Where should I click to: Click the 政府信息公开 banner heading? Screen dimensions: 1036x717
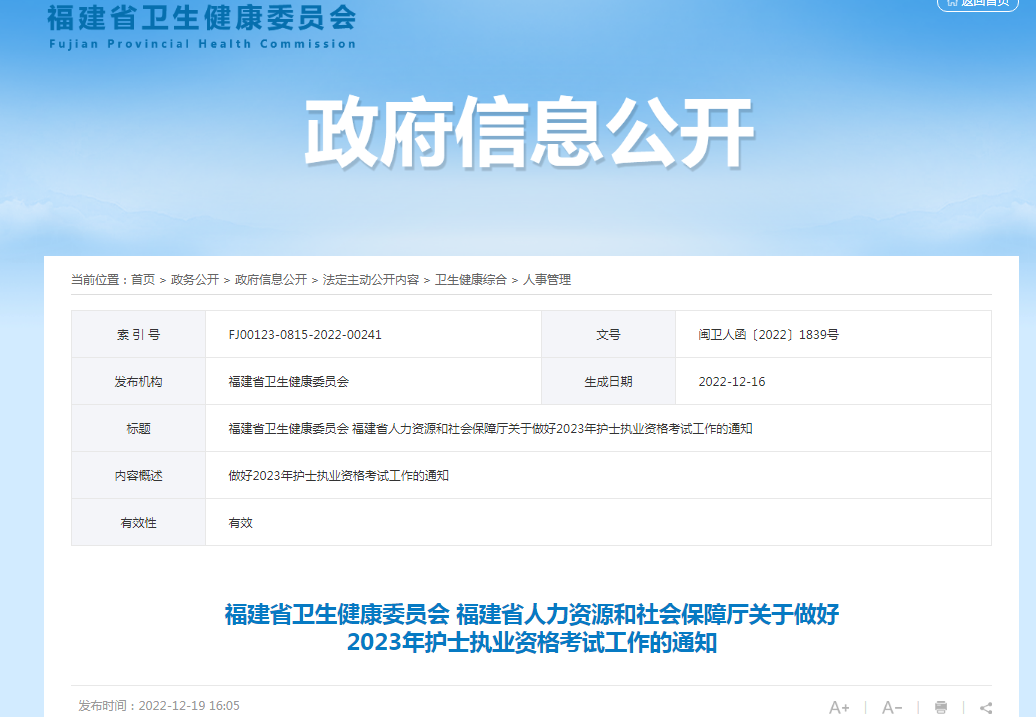click(x=529, y=132)
